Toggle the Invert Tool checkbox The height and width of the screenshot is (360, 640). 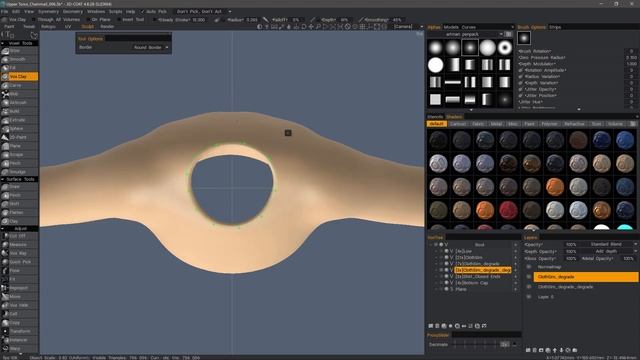[x=119, y=19]
